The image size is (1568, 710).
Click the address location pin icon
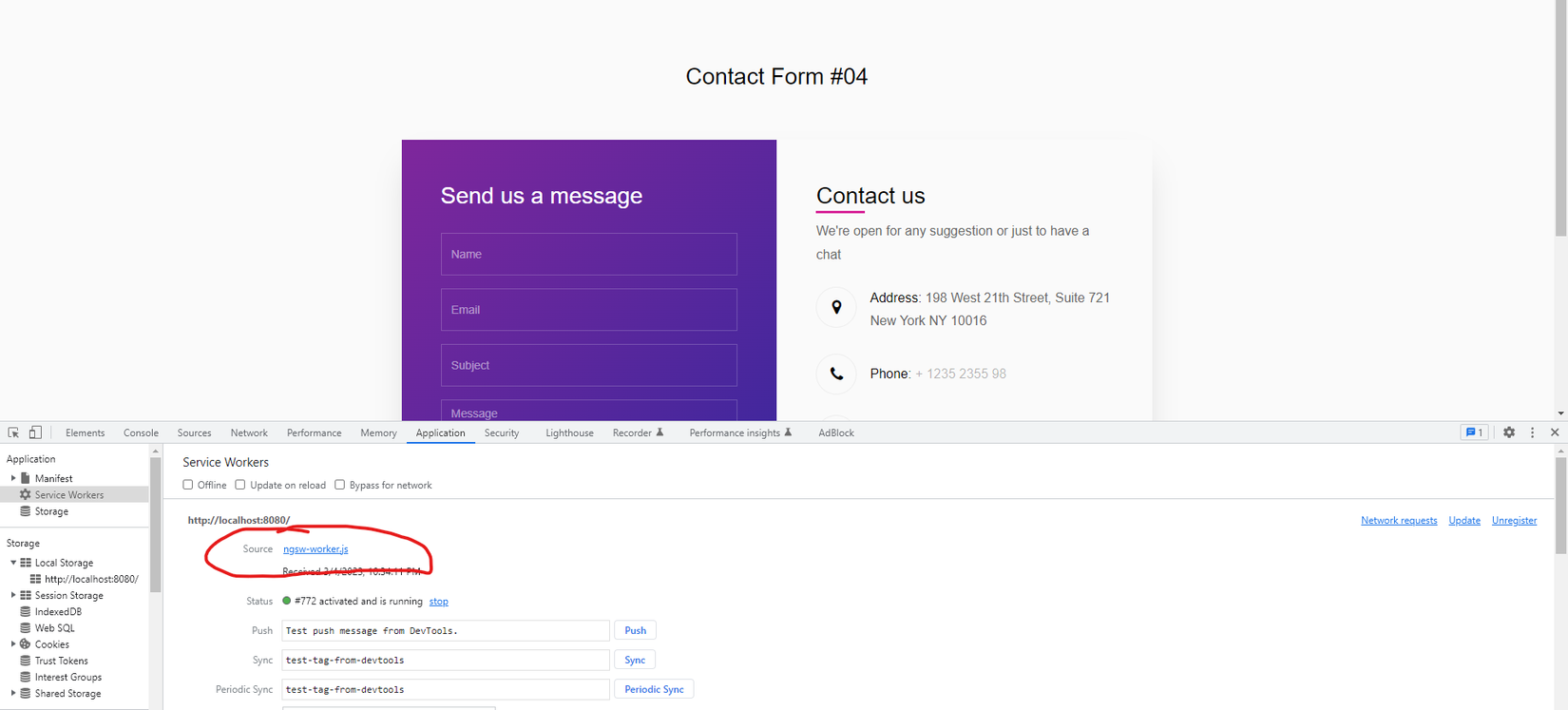pyautogui.click(x=836, y=307)
